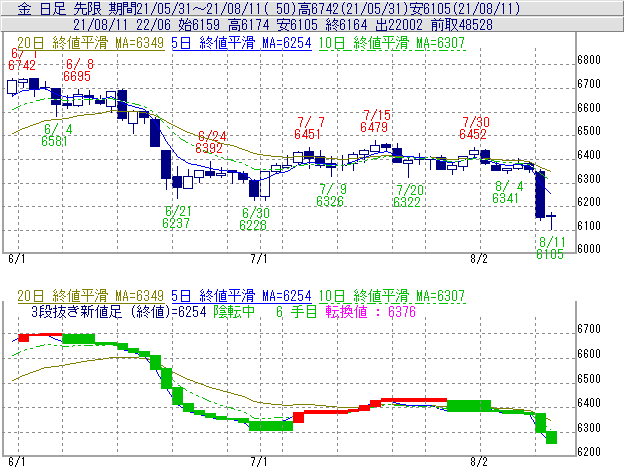Click the long red bar near 6400 in lower chart
The width and height of the screenshot is (624, 475).
point(414,400)
